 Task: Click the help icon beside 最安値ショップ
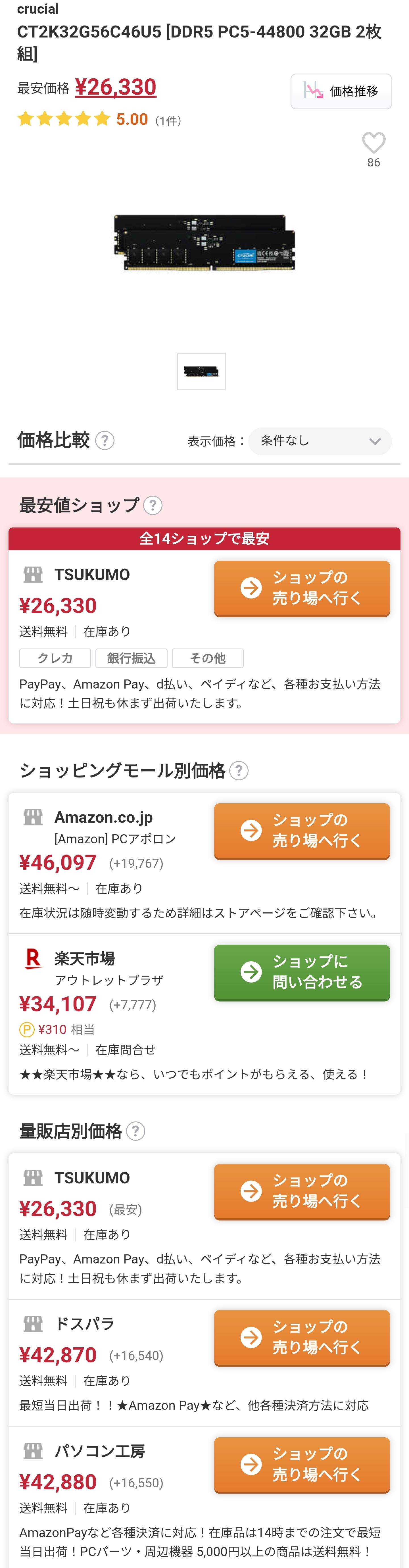pos(153,505)
